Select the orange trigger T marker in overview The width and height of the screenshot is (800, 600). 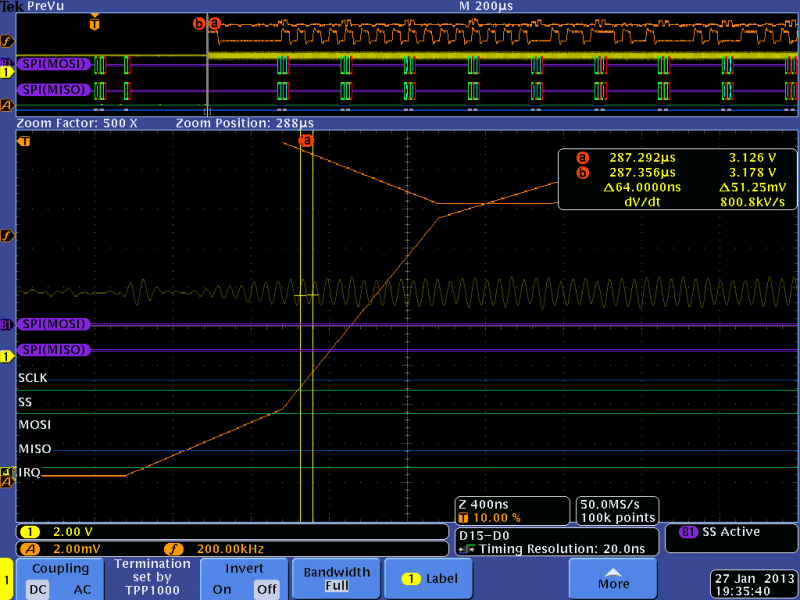point(94,23)
